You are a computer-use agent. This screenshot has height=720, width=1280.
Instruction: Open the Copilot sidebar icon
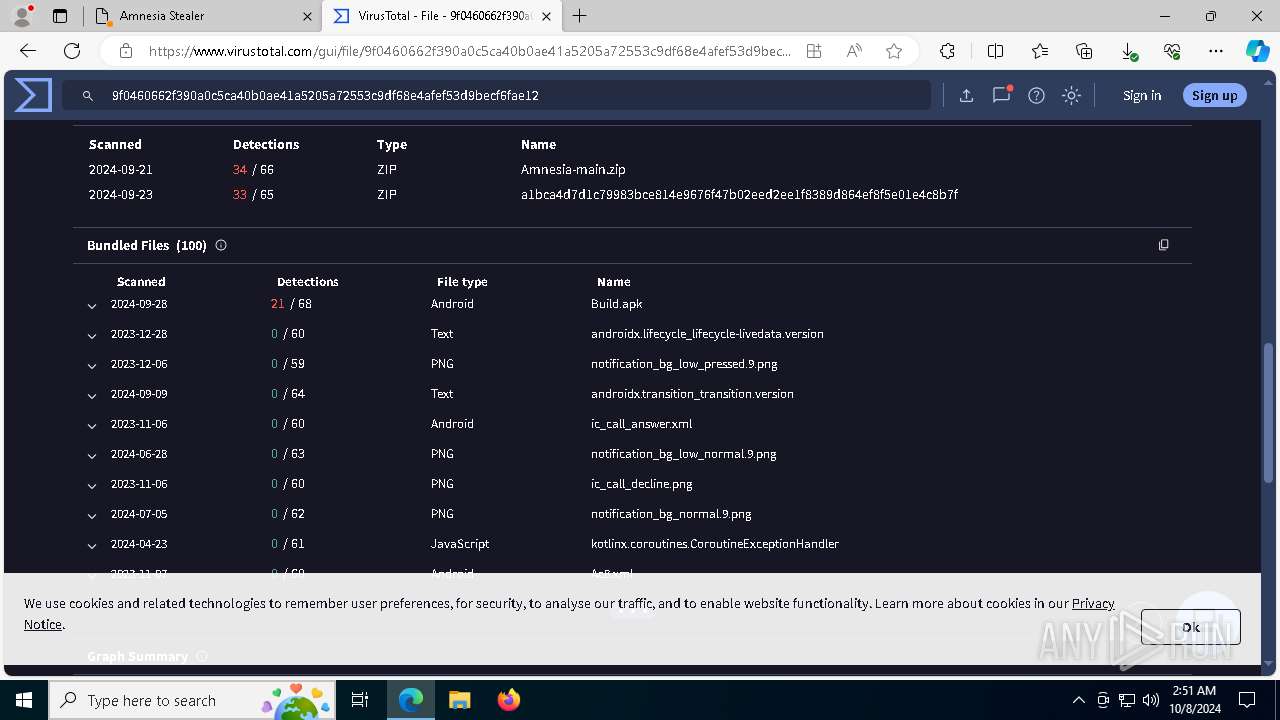[x=1257, y=51]
